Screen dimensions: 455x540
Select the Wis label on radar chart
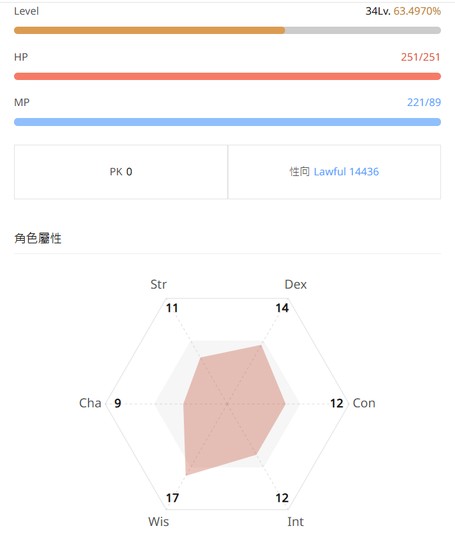pyautogui.click(x=158, y=521)
